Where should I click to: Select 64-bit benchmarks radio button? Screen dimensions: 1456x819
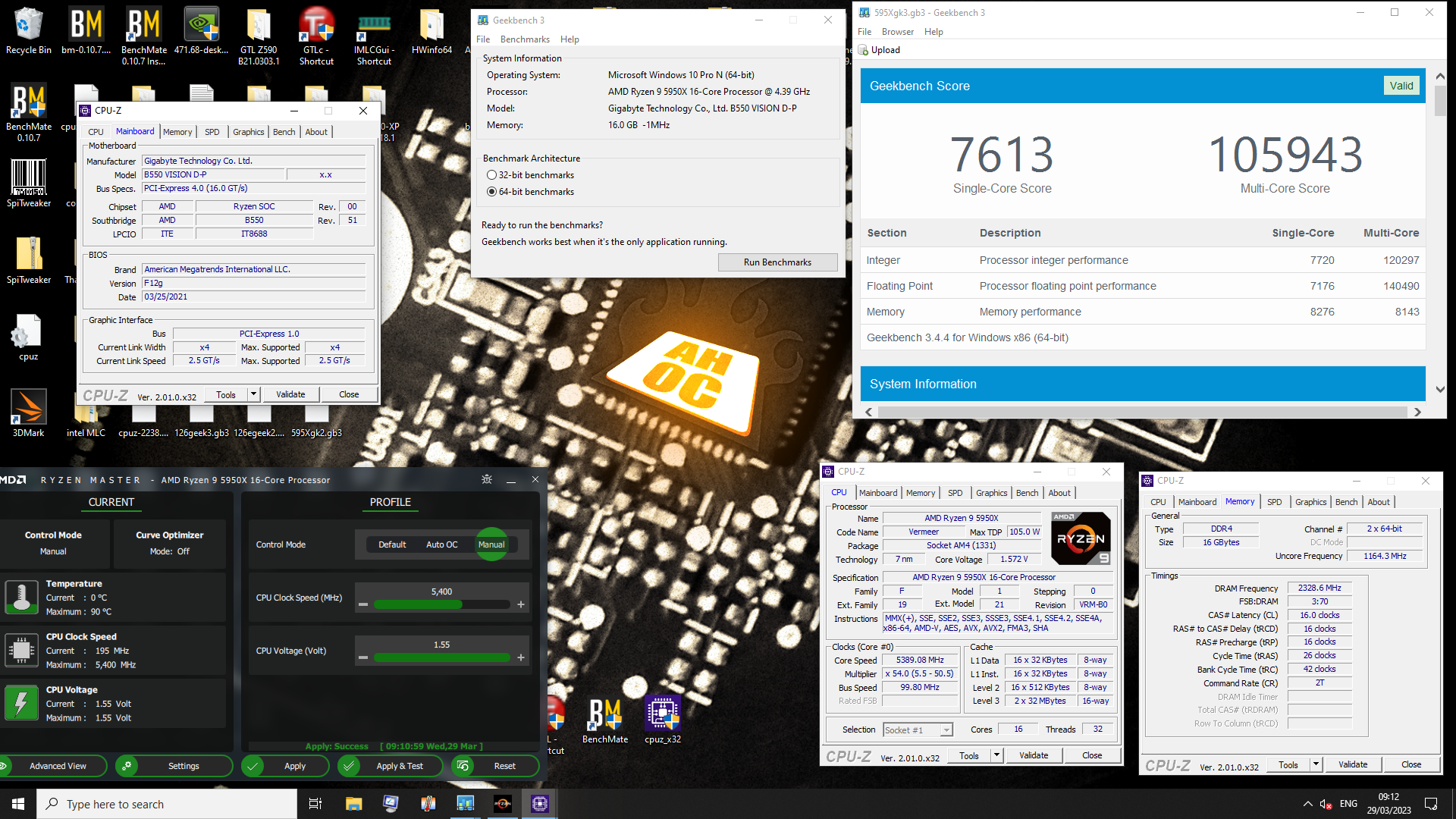[x=491, y=192]
